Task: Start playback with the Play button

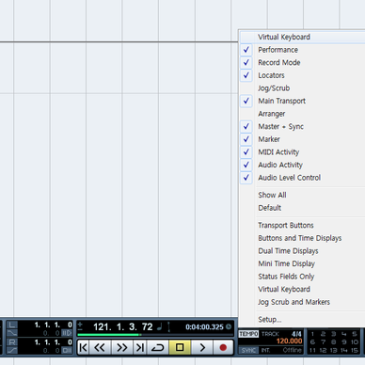Action: pyautogui.click(x=202, y=347)
